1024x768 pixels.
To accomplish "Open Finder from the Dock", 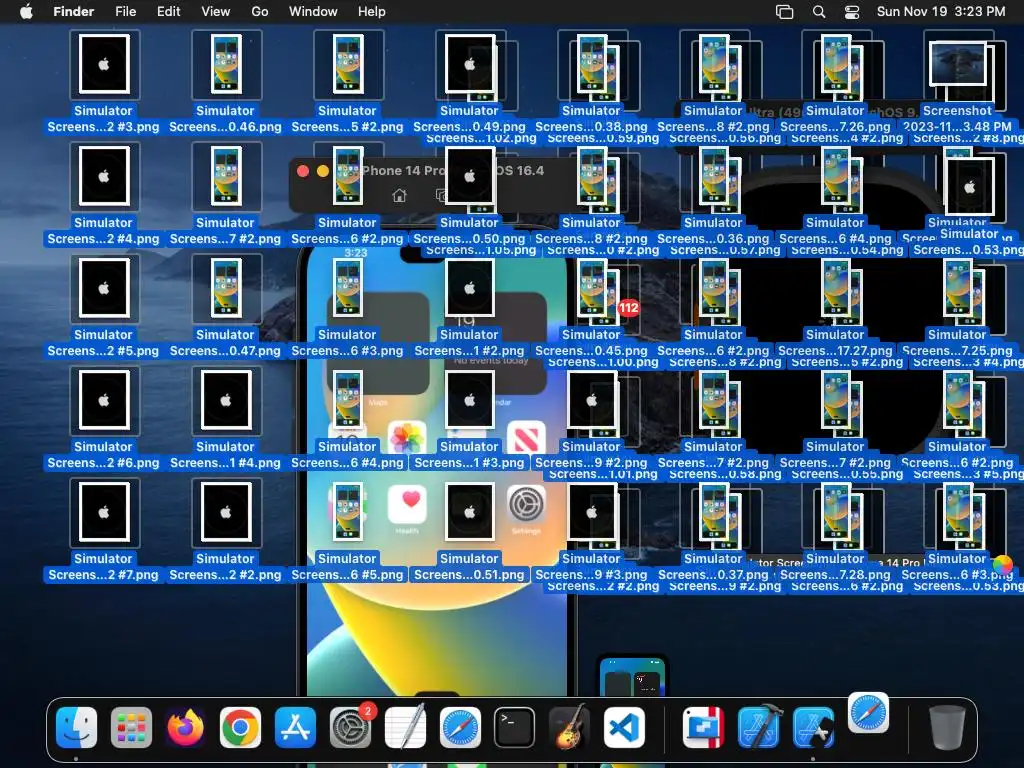I will 76,727.
